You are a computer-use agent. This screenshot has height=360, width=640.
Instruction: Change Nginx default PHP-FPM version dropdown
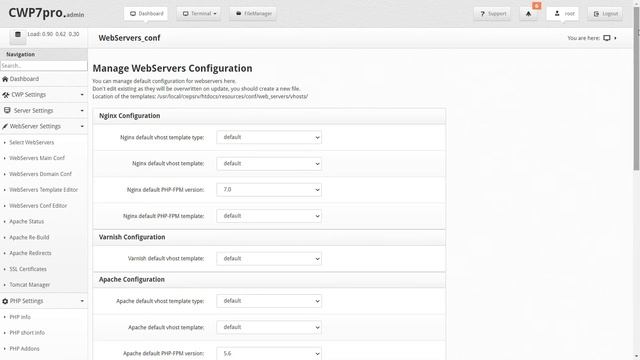tap(269, 190)
